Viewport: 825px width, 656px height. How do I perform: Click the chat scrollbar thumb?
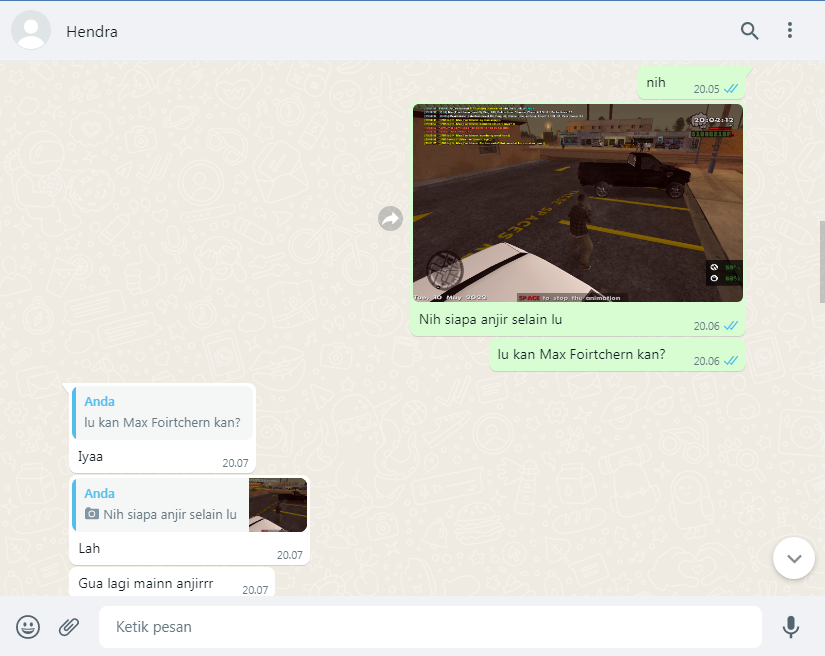pos(822,262)
